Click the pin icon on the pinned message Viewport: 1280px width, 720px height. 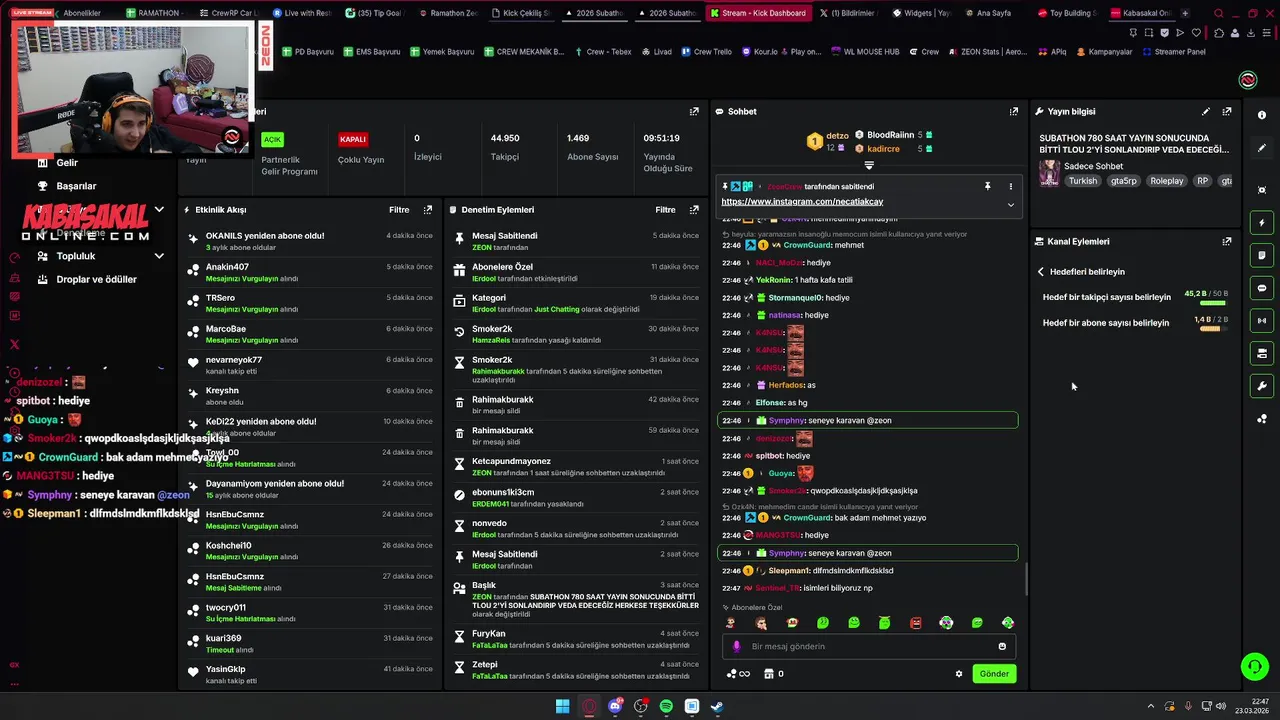(x=987, y=186)
